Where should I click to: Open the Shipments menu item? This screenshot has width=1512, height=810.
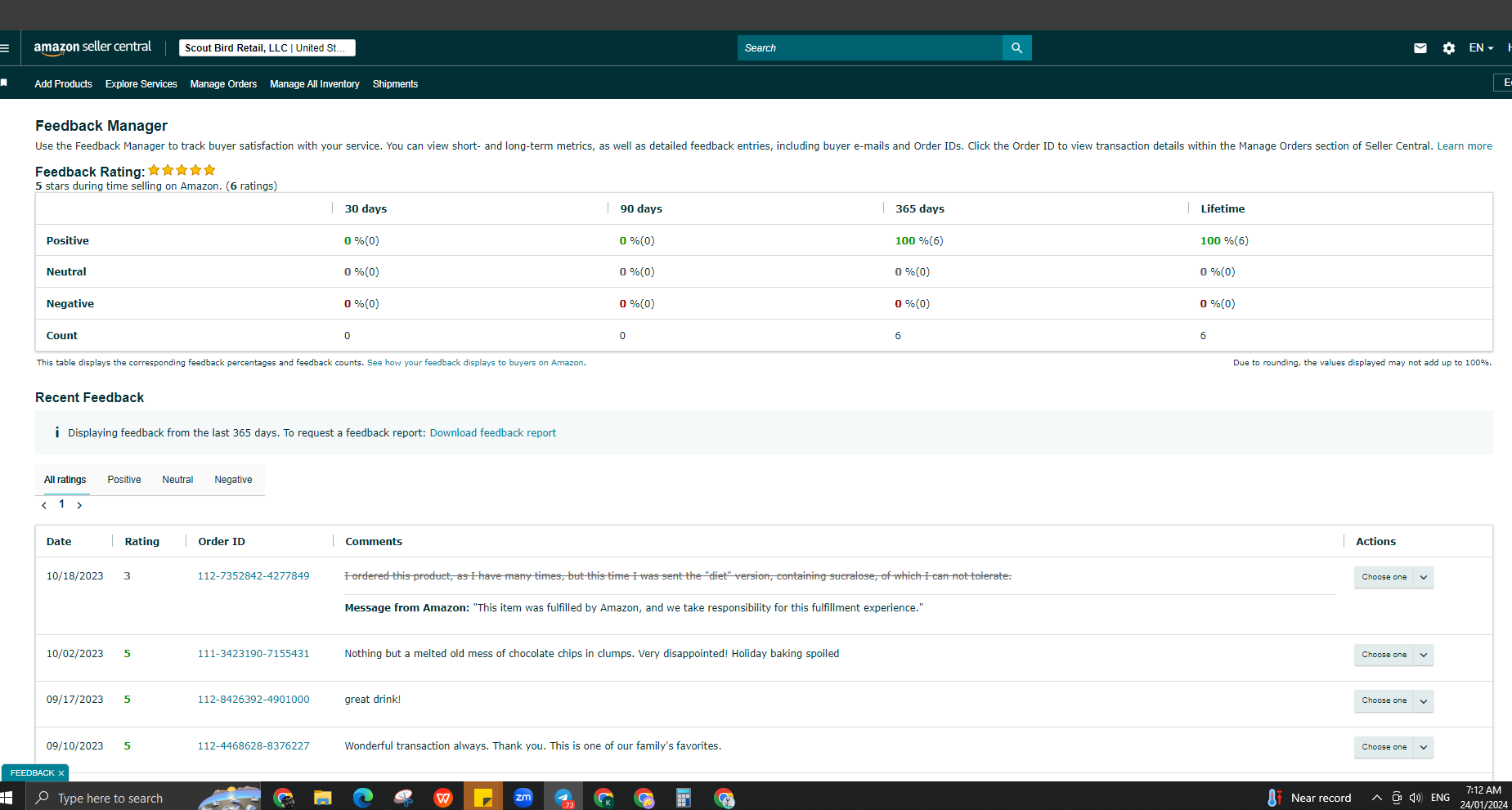[395, 84]
